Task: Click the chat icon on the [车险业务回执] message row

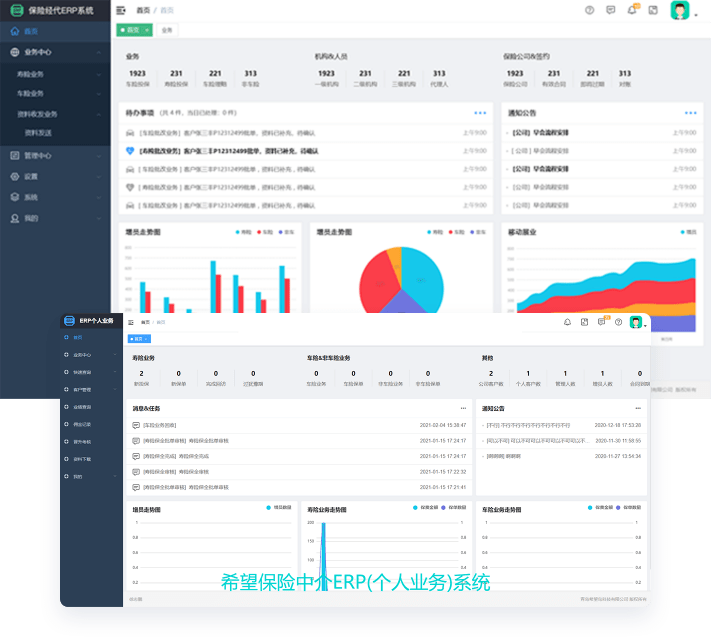Action: point(136,425)
